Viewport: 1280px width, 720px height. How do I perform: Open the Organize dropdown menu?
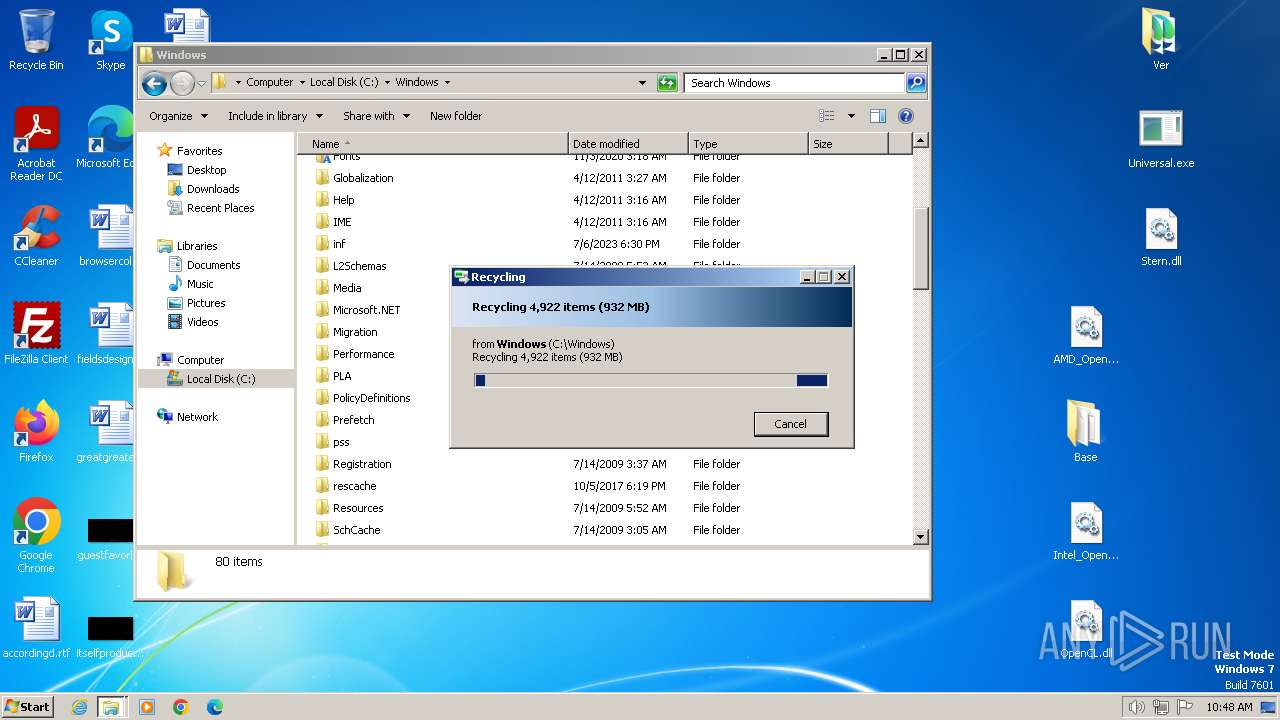(x=178, y=116)
